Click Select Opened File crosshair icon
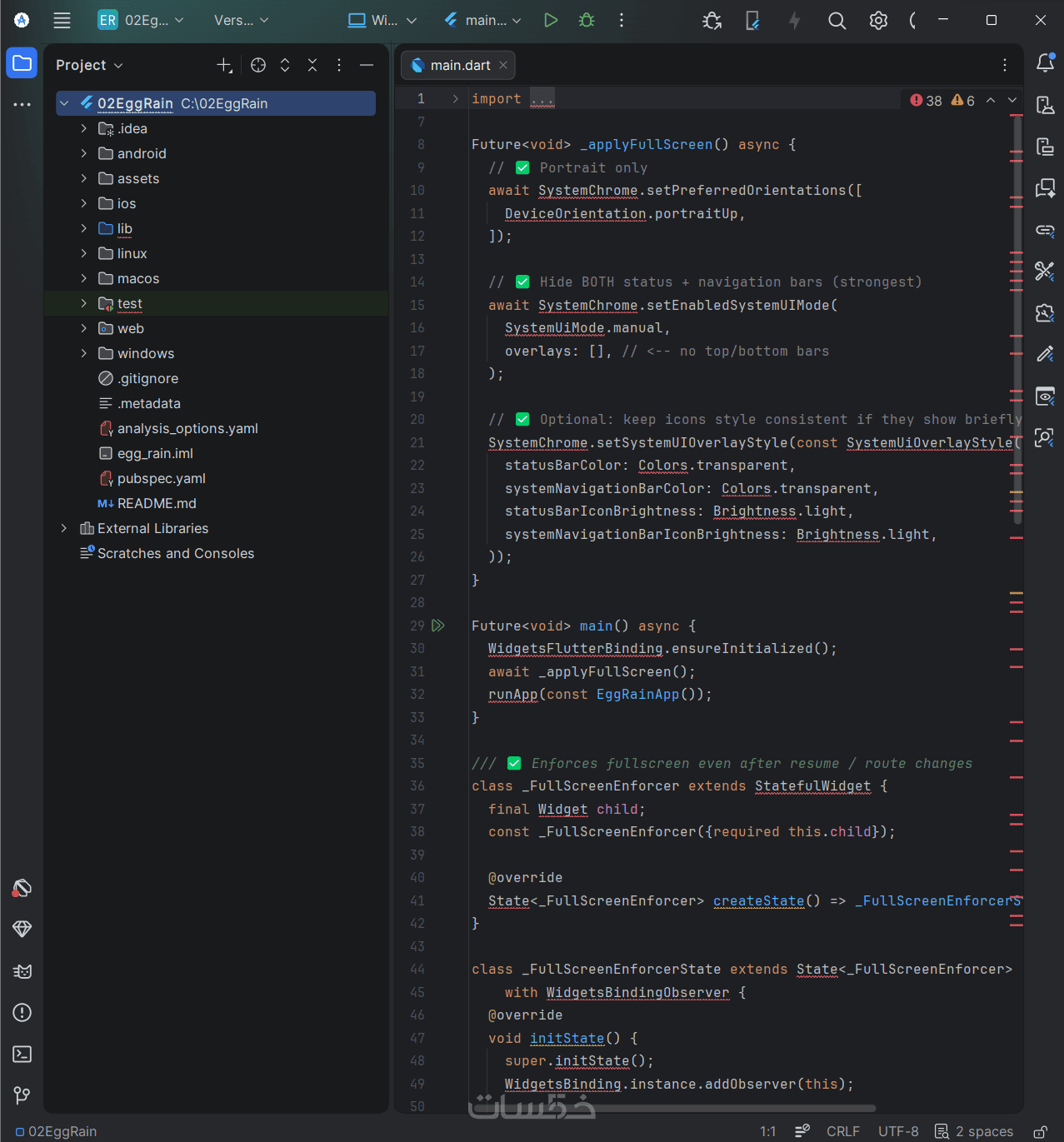 (x=258, y=65)
